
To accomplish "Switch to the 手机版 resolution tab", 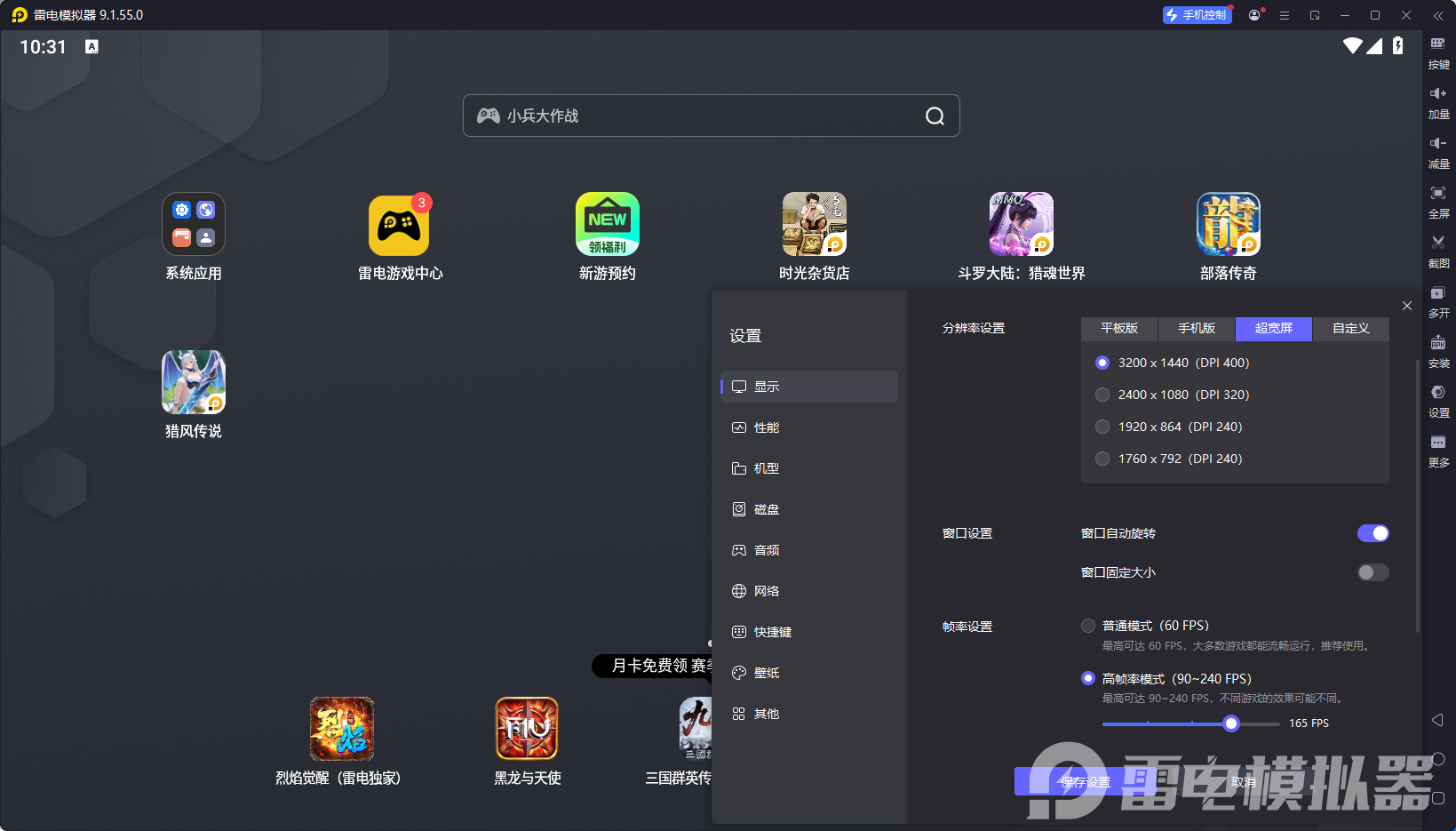I will (x=1196, y=329).
